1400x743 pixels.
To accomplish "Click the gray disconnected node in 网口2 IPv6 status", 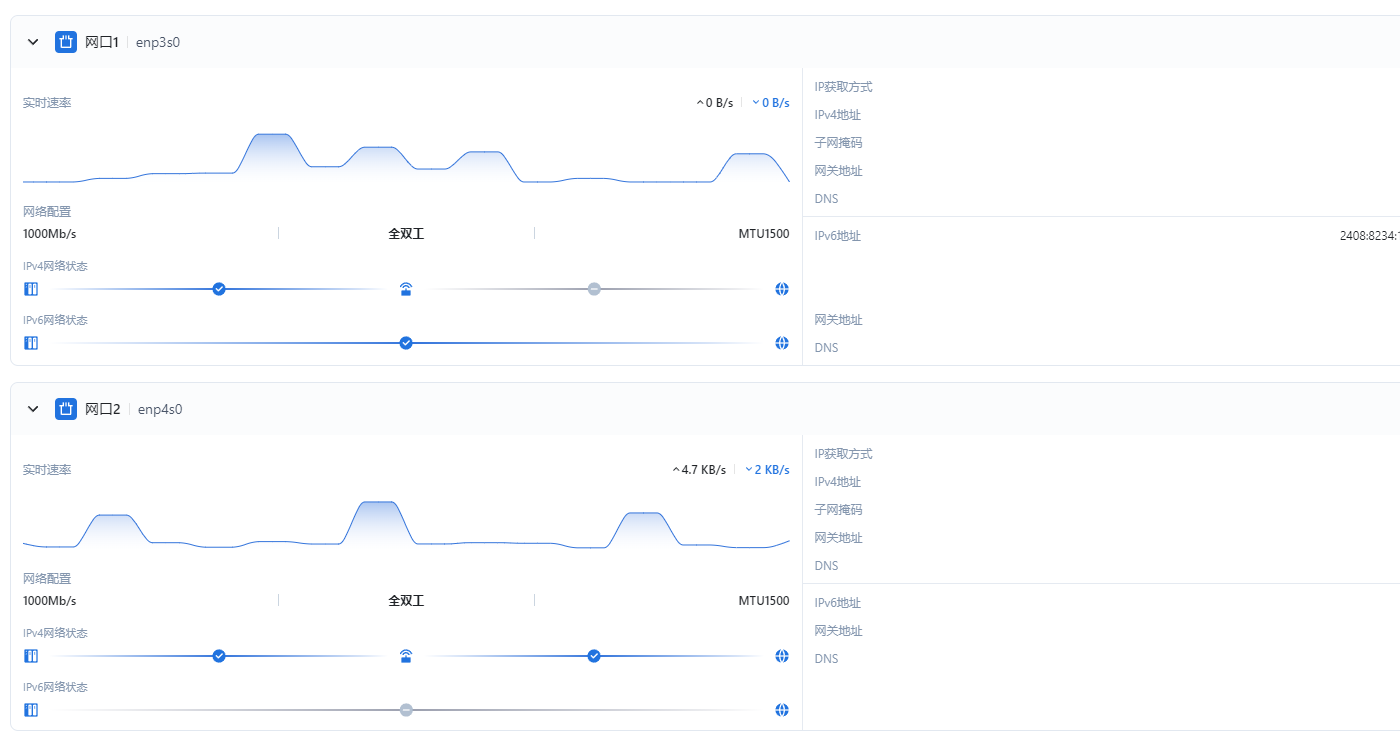I will coord(406,710).
